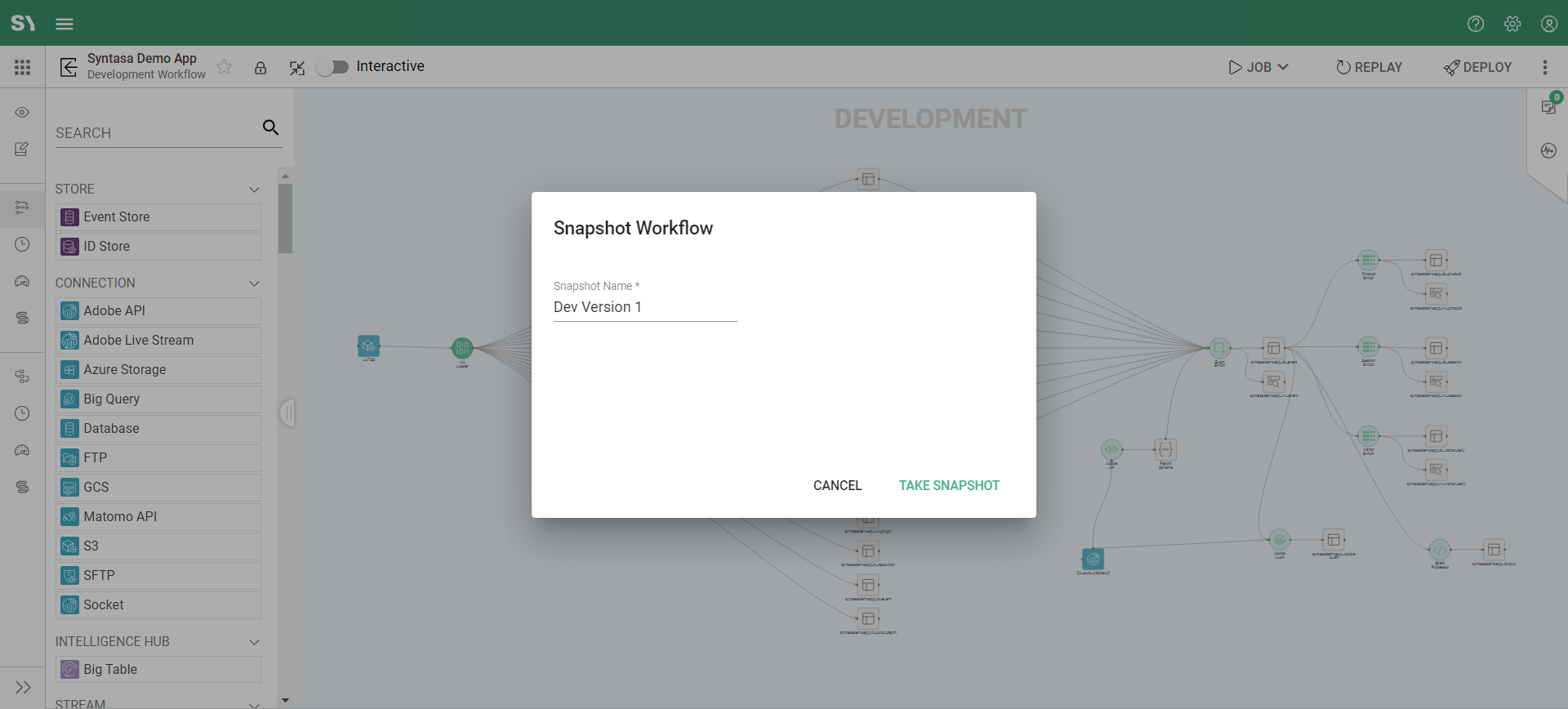This screenshot has width=1568, height=709.
Task: Favorite the workflow with star icon
Action: [225, 67]
